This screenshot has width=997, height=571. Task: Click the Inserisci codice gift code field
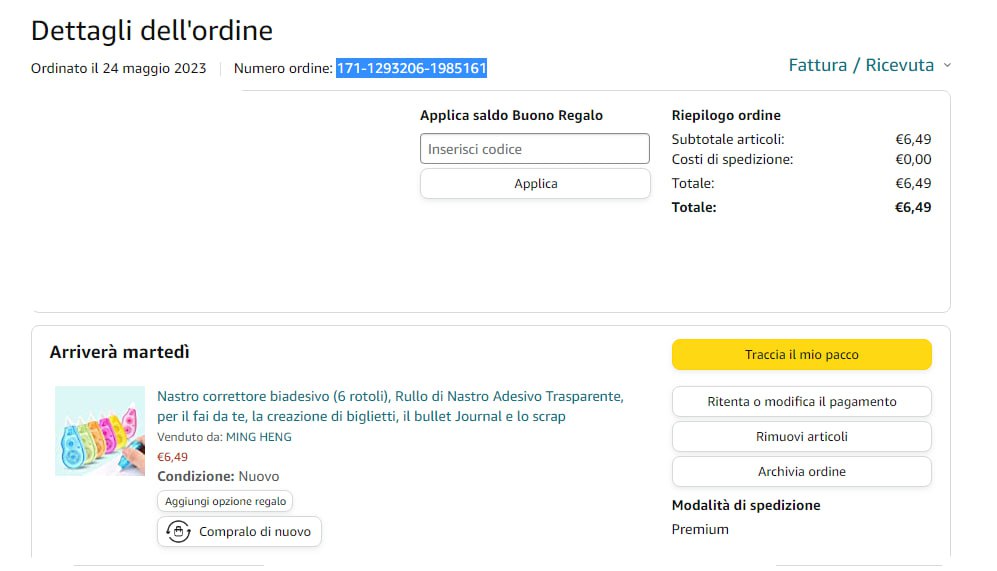535,149
